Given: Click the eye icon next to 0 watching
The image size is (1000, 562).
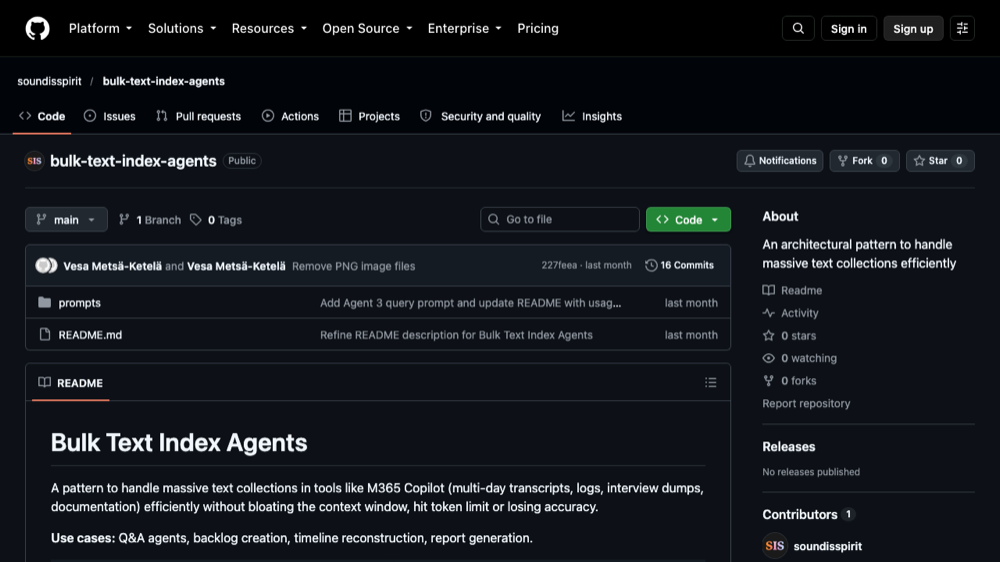Looking at the screenshot, I should (x=768, y=358).
